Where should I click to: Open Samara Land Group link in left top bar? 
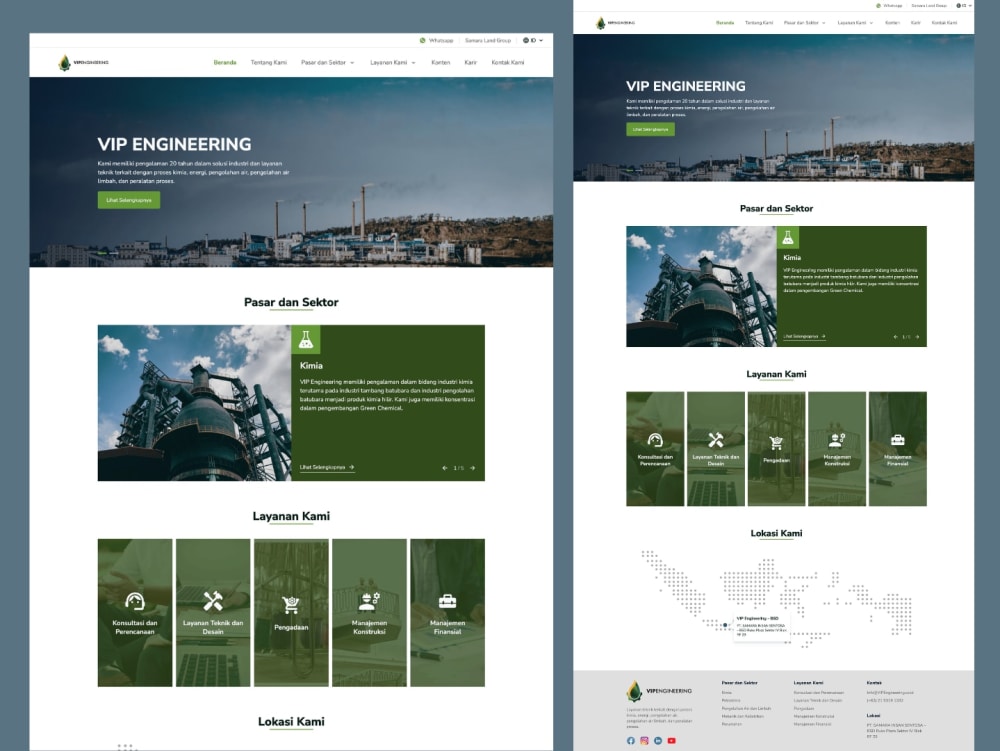pyautogui.click(x=488, y=40)
